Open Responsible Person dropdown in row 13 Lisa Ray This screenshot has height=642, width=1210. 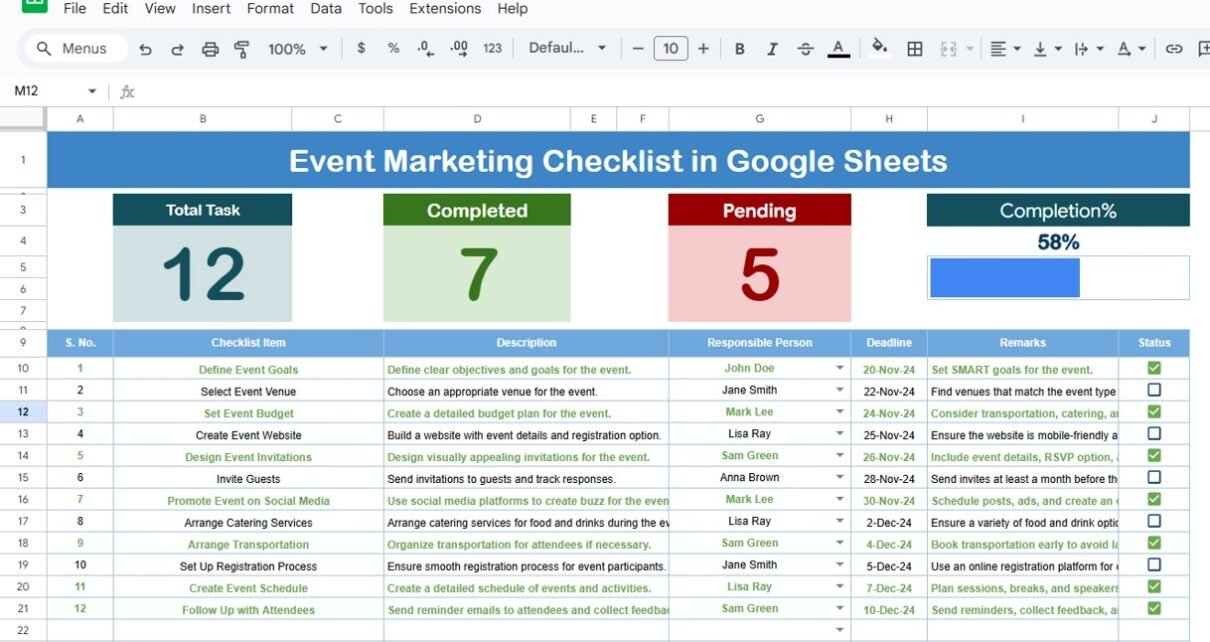(x=840, y=434)
